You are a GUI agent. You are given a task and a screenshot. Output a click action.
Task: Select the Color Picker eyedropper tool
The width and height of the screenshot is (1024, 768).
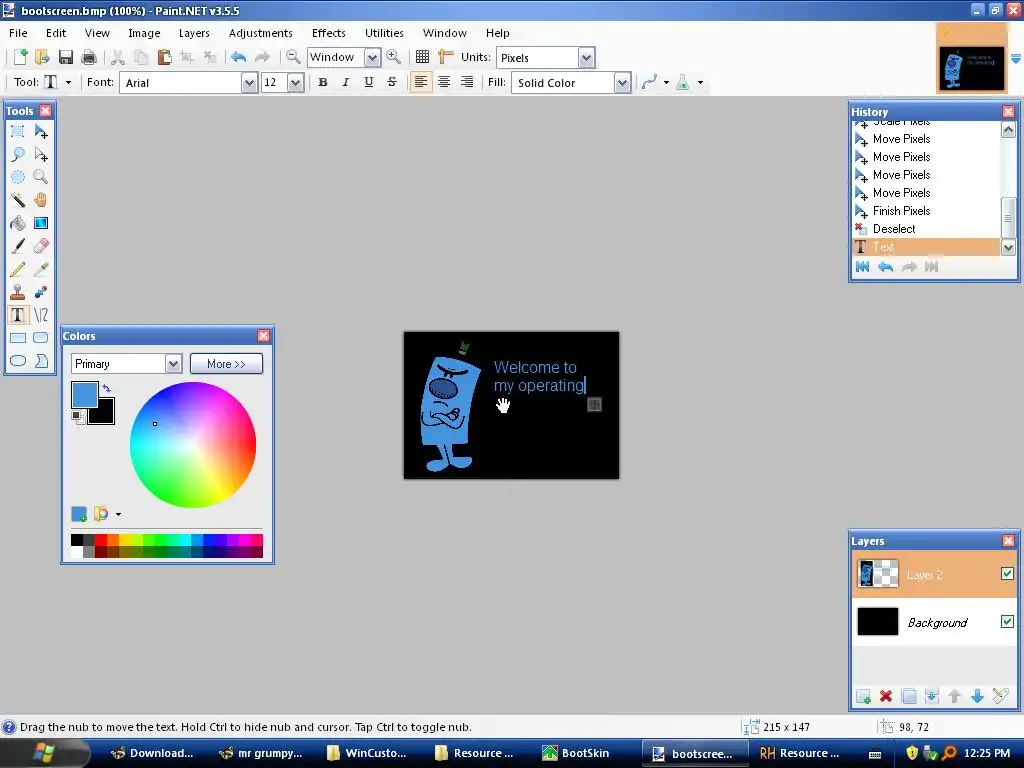click(40, 268)
